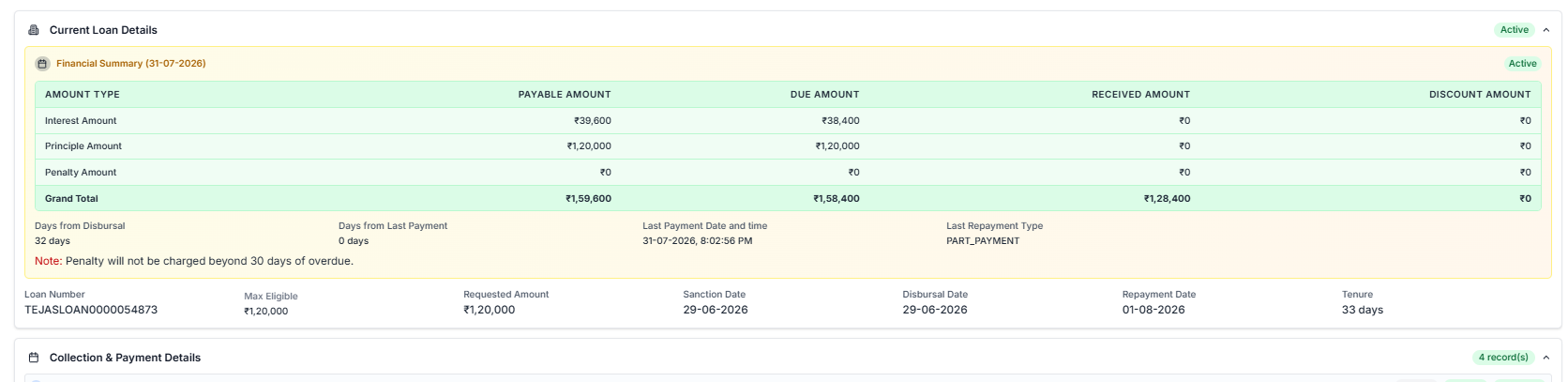Click the ₹1,20,000 principle due amount
Viewport: 1568px width, 382px height.
[x=837, y=146]
